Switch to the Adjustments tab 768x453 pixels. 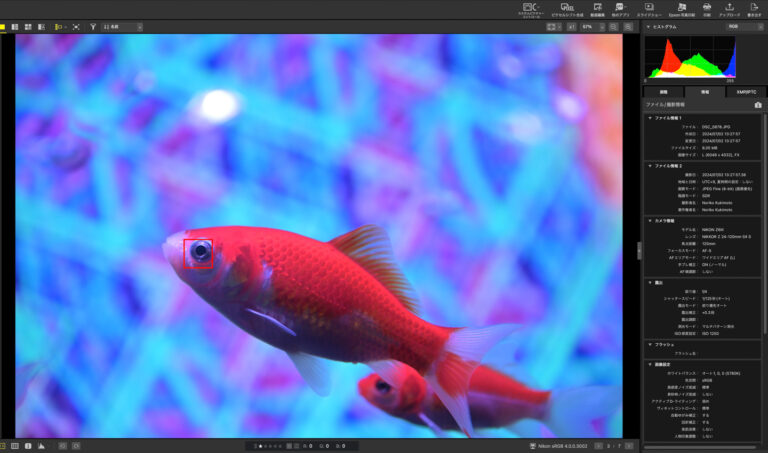pyautogui.click(x=663, y=91)
